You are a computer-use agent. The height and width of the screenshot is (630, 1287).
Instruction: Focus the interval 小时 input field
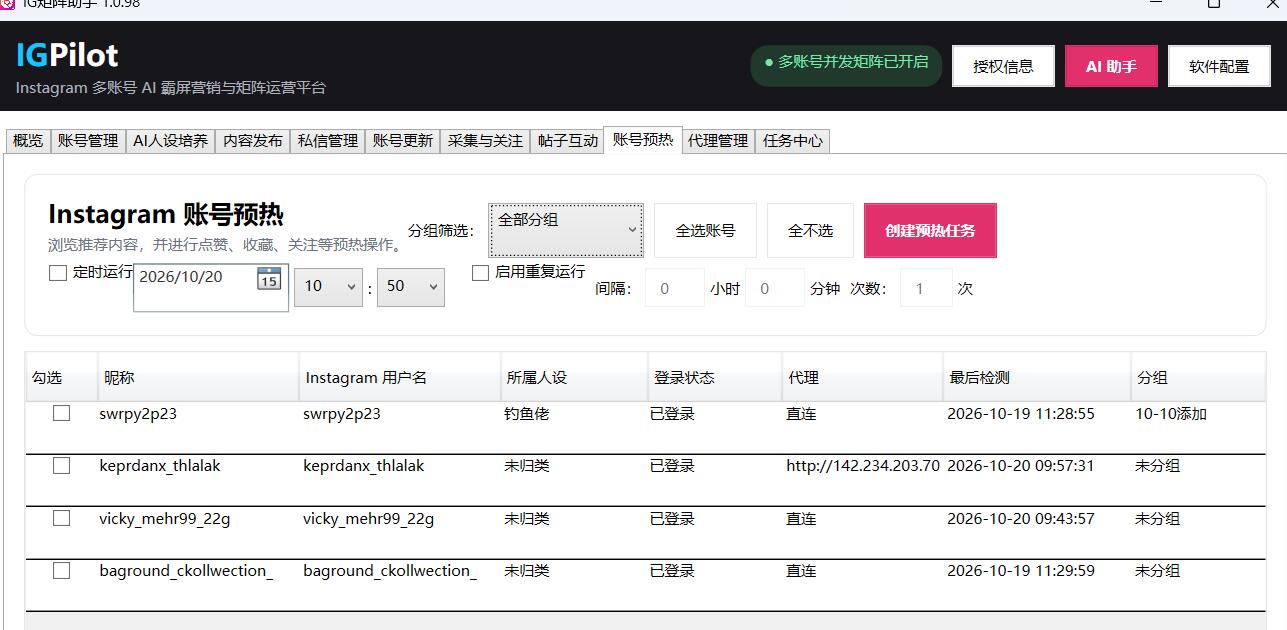(x=675, y=288)
